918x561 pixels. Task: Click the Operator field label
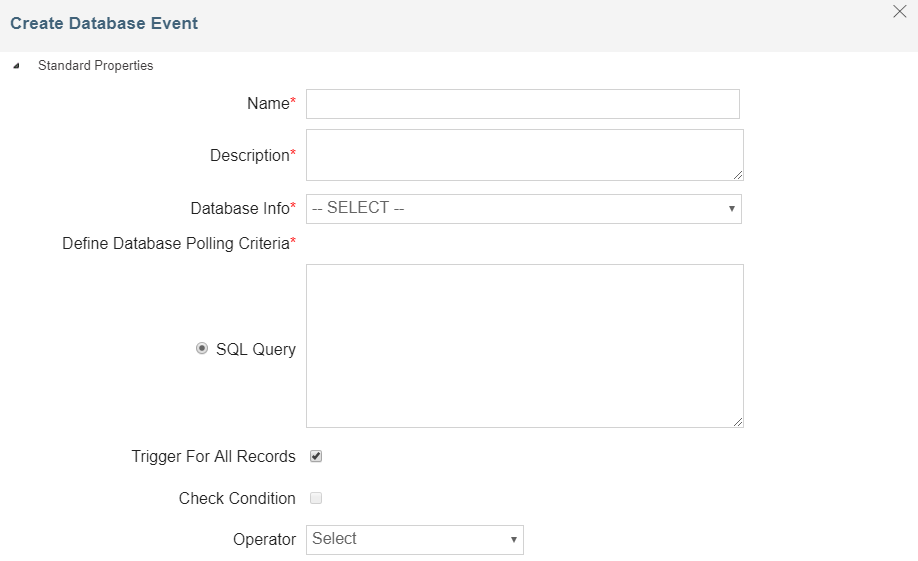(x=264, y=539)
